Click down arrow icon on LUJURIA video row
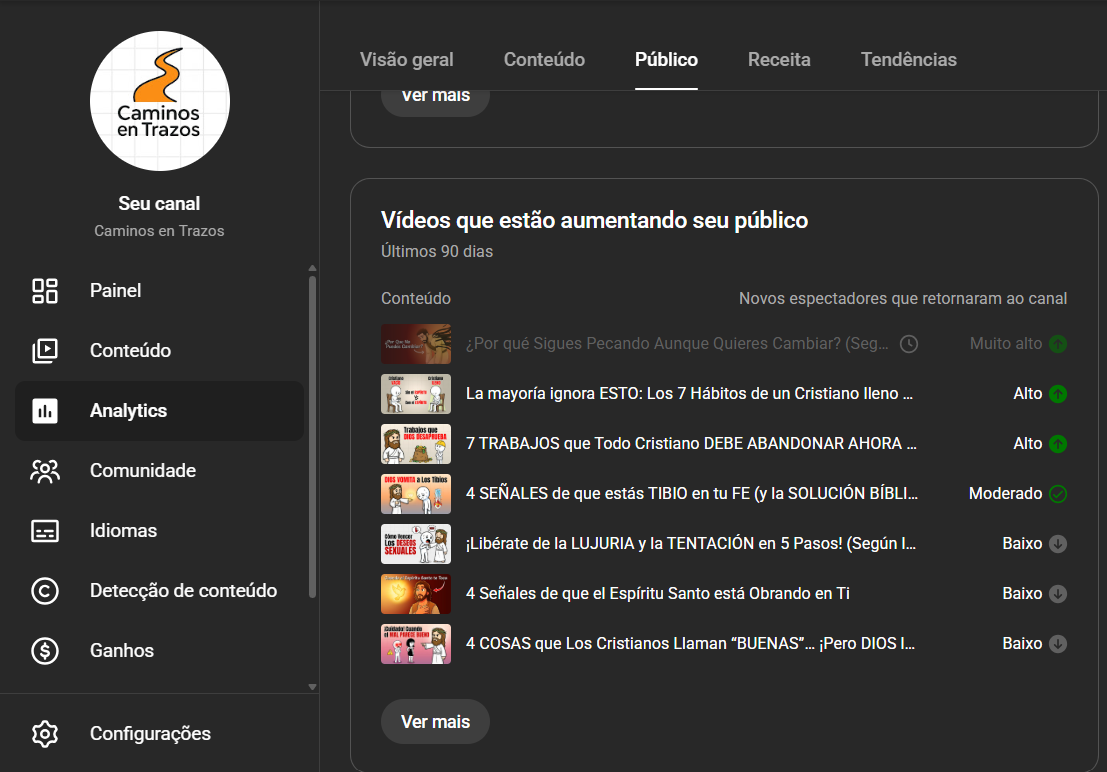Screen dimensions: 1107x772 1058,544
